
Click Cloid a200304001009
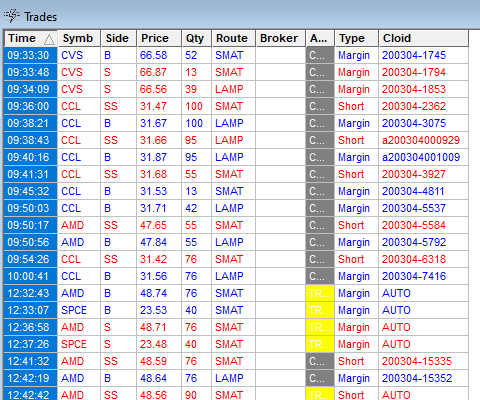pyautogui.click(x=421, y=157)
